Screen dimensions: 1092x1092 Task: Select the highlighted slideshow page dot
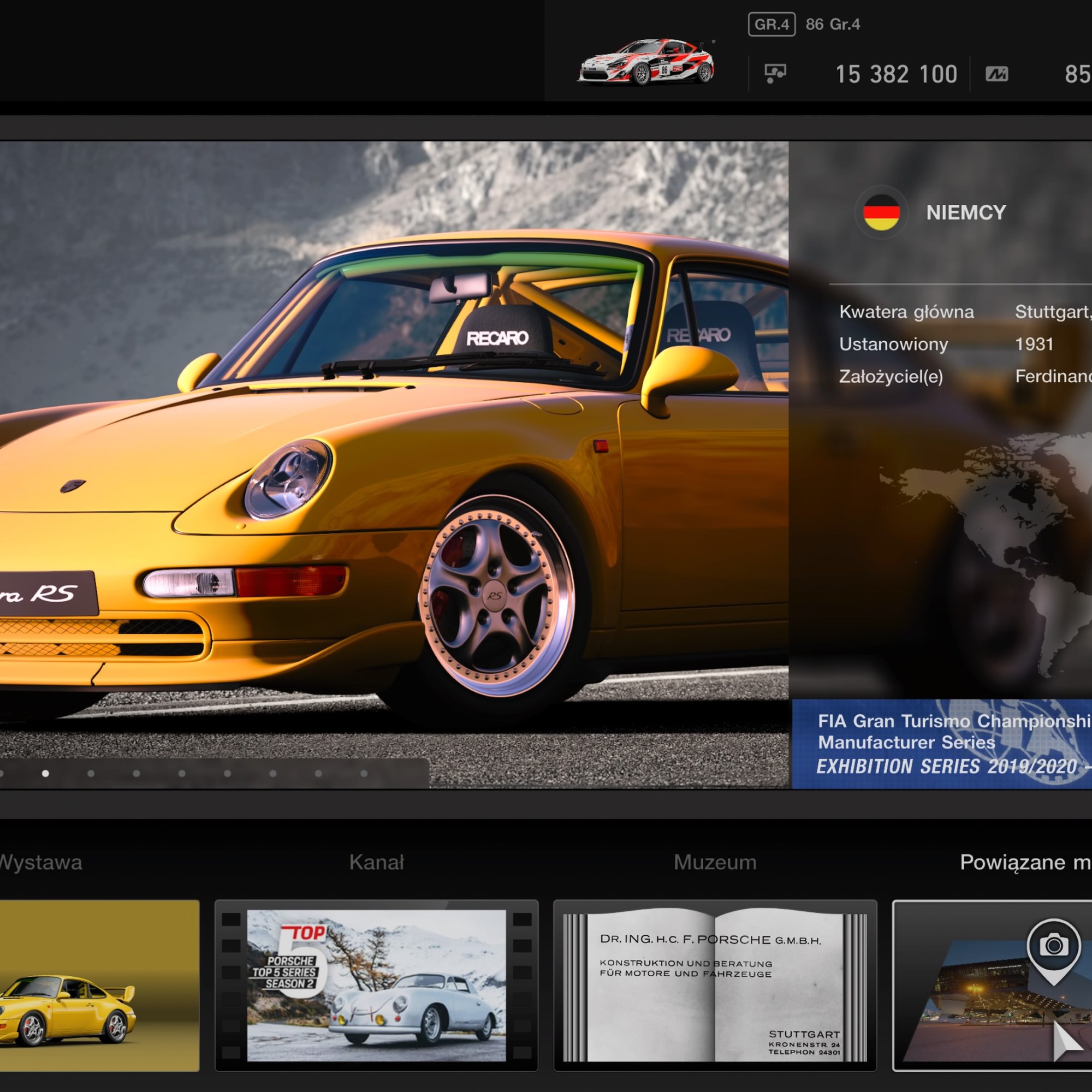point(45,773)
